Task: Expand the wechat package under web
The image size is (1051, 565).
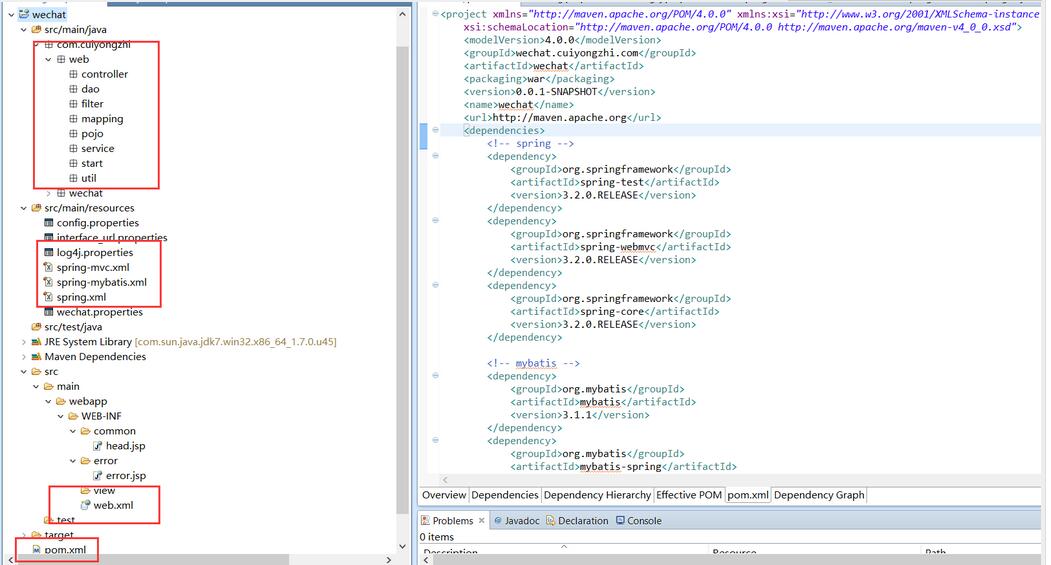Action: point(48,193)
